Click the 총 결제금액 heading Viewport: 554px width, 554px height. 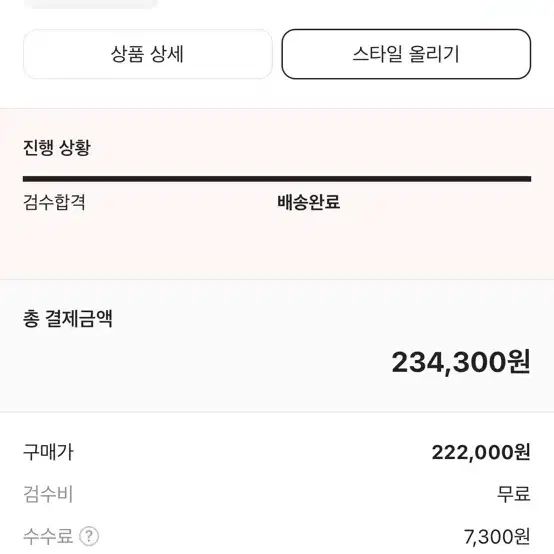[x=68, y=318]
